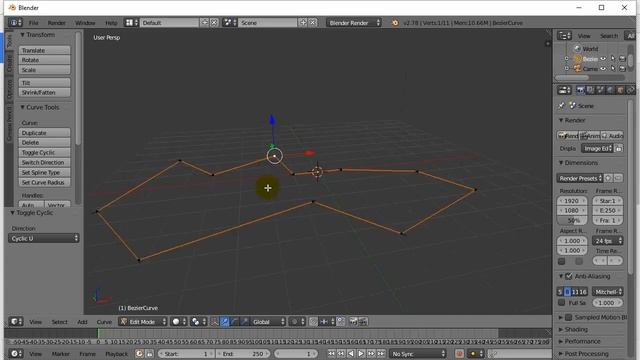640x360 pixels.
Task: Play the animation in reverse
Action: (351, 353)
